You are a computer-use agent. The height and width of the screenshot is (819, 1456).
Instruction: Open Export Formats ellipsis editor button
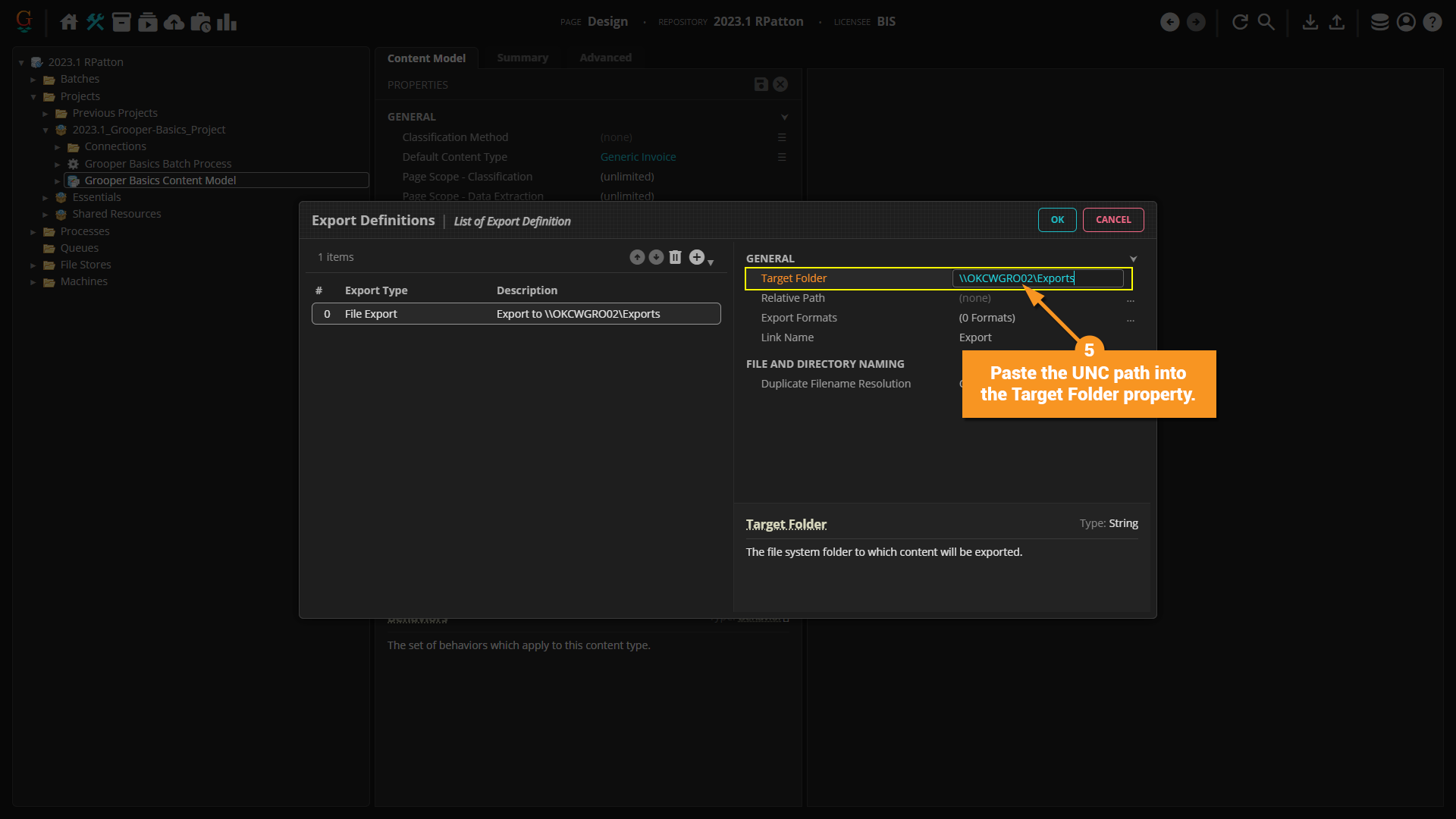pos(1130,318)
